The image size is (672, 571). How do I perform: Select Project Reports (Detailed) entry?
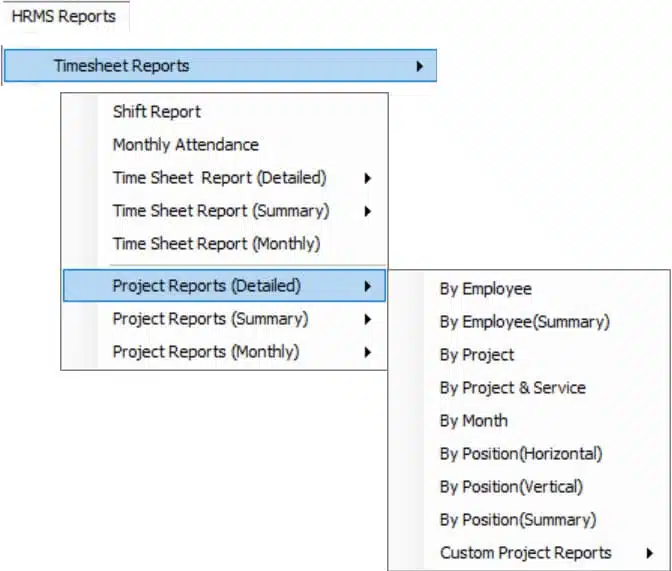(224, 286)
